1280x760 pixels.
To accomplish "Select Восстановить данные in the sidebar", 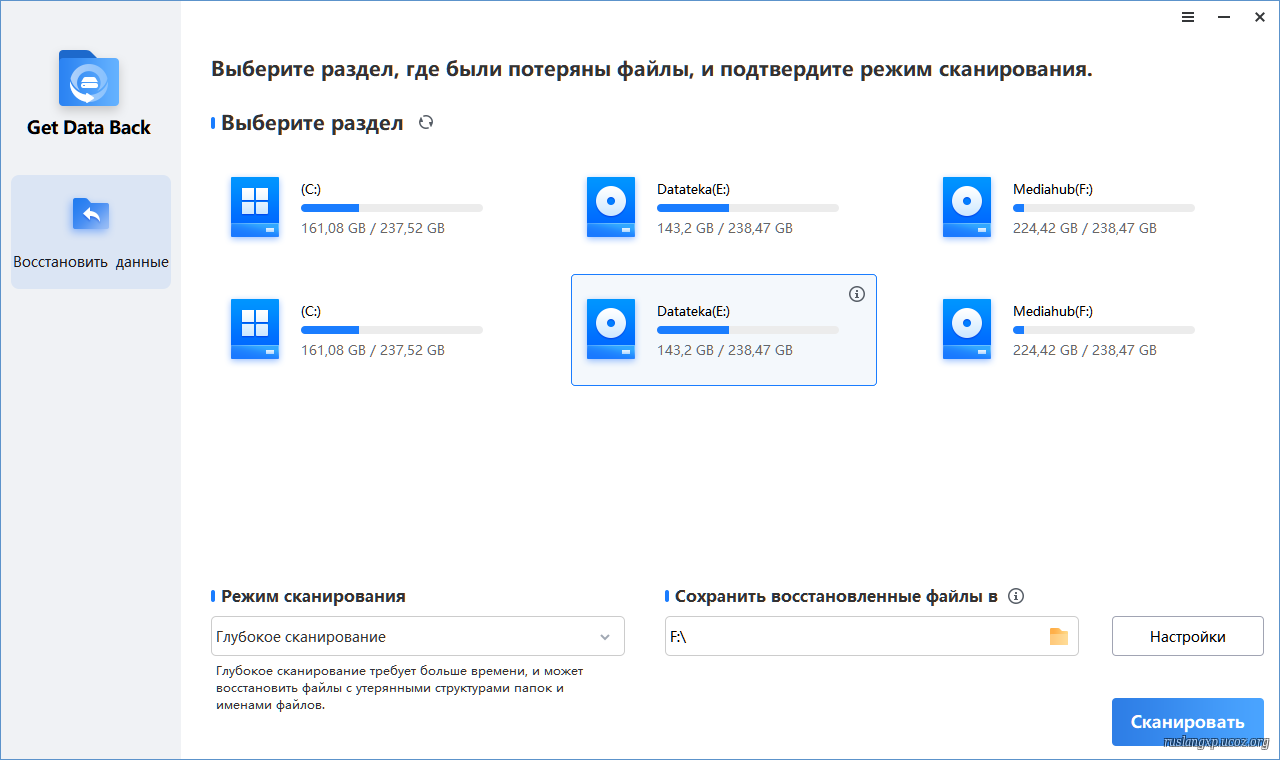I will tap(91, 232).
